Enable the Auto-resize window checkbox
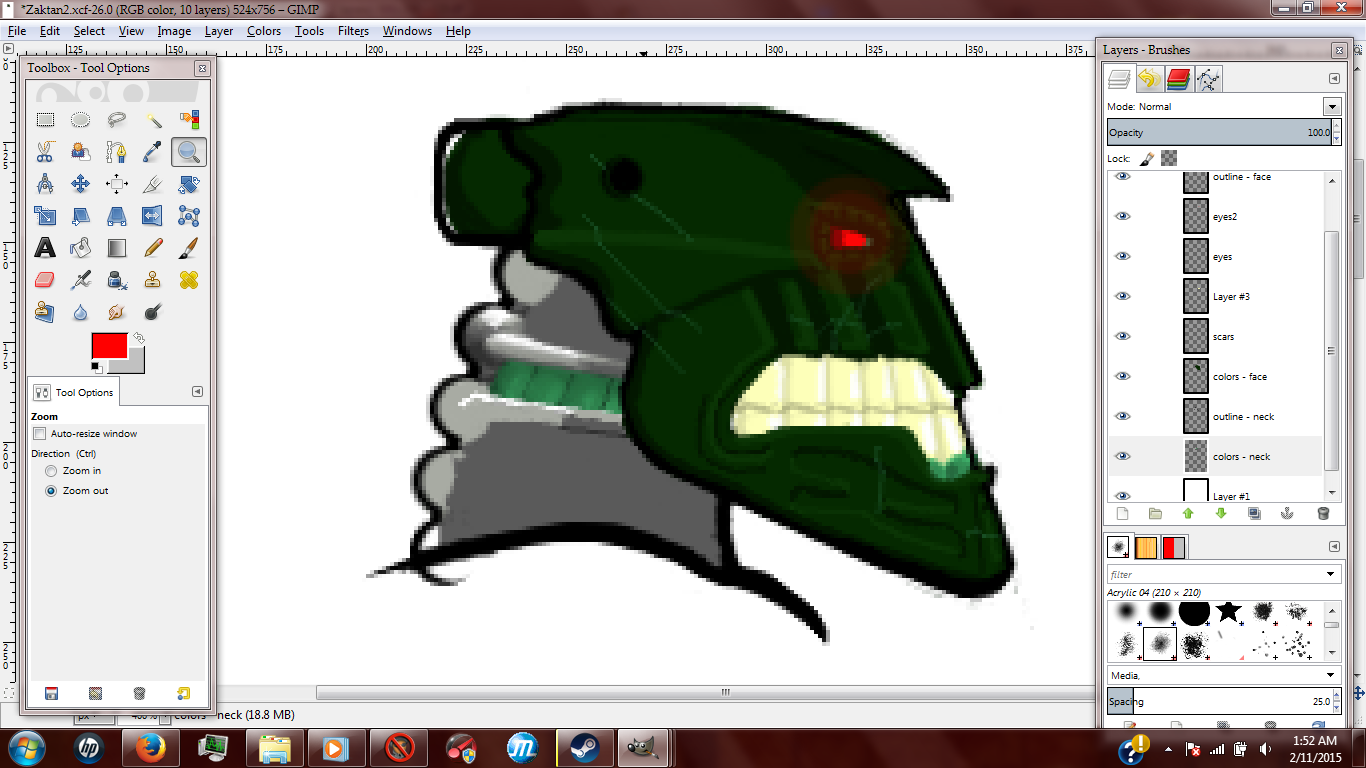Image resolution: width=1366 pixels, height=768 pixels. click(40, 433)
